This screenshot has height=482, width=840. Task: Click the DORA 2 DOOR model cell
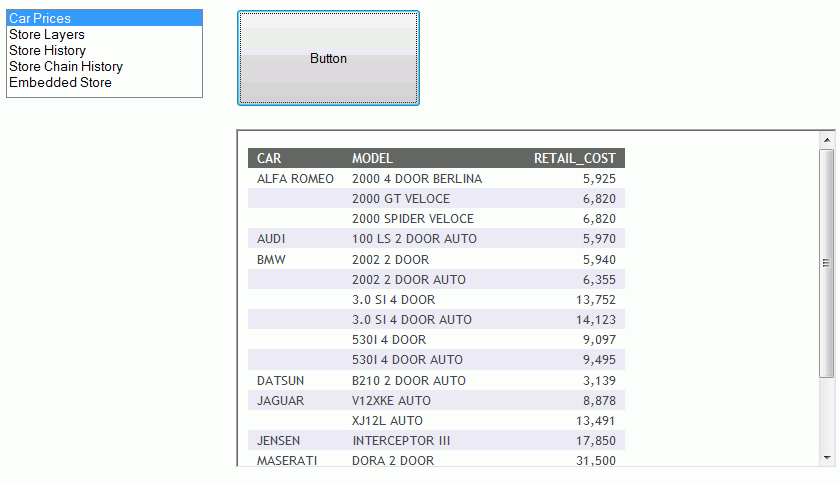coord(393,461)
